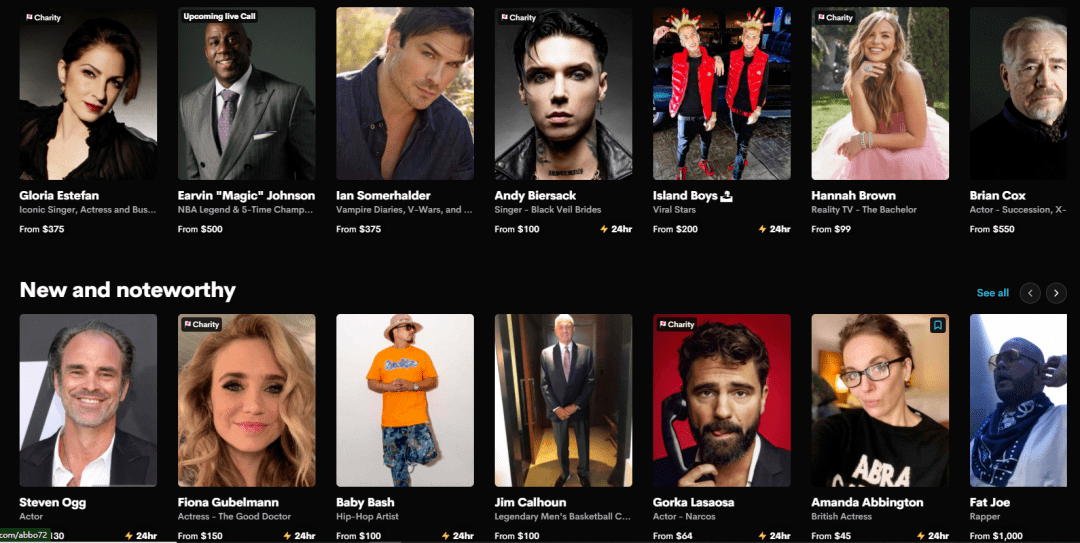Click the Charity badge on Hannah Brown's card

(x=835, y=17)
